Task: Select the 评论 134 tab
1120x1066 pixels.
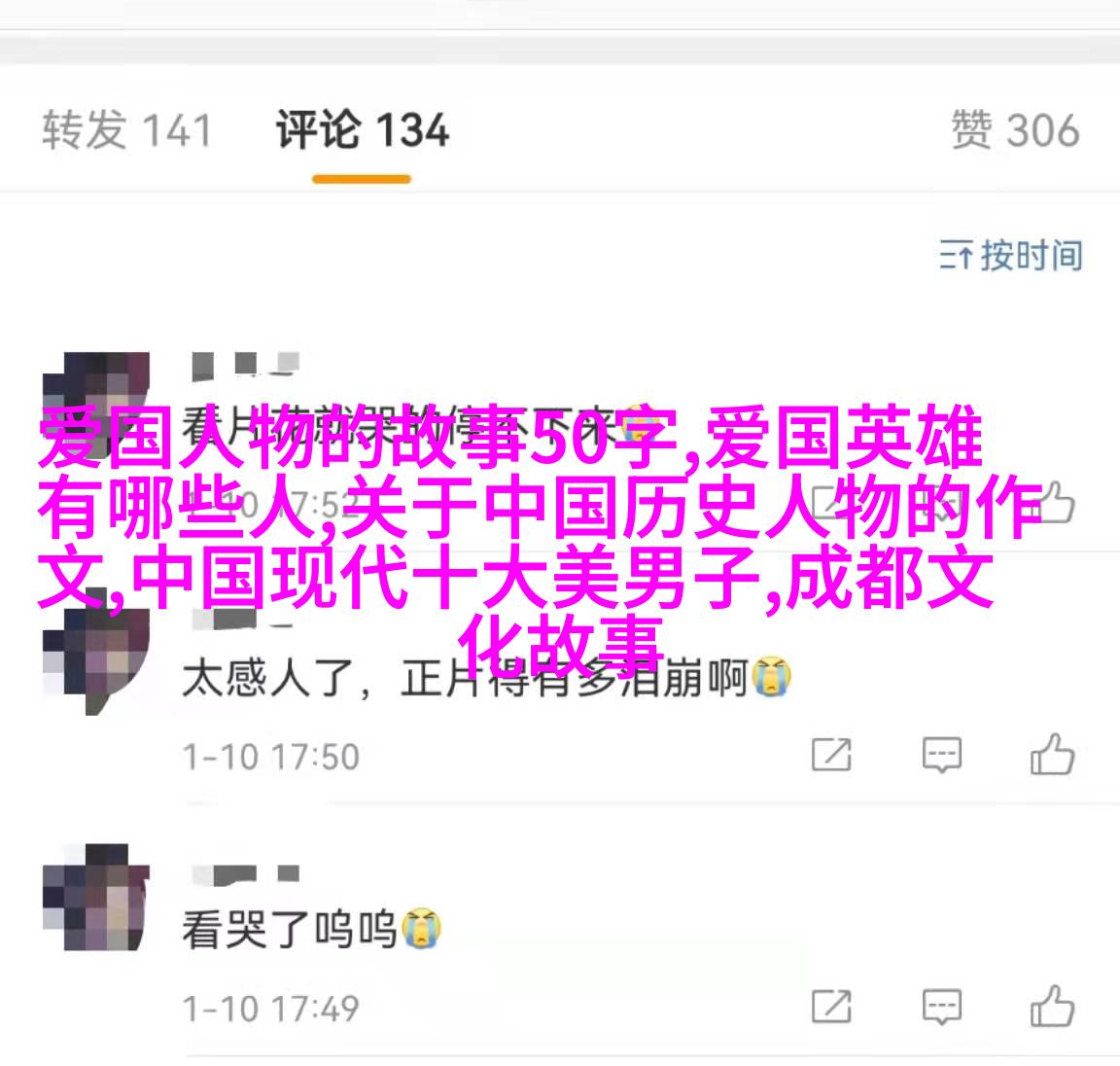Action: [x=362, y=130]
